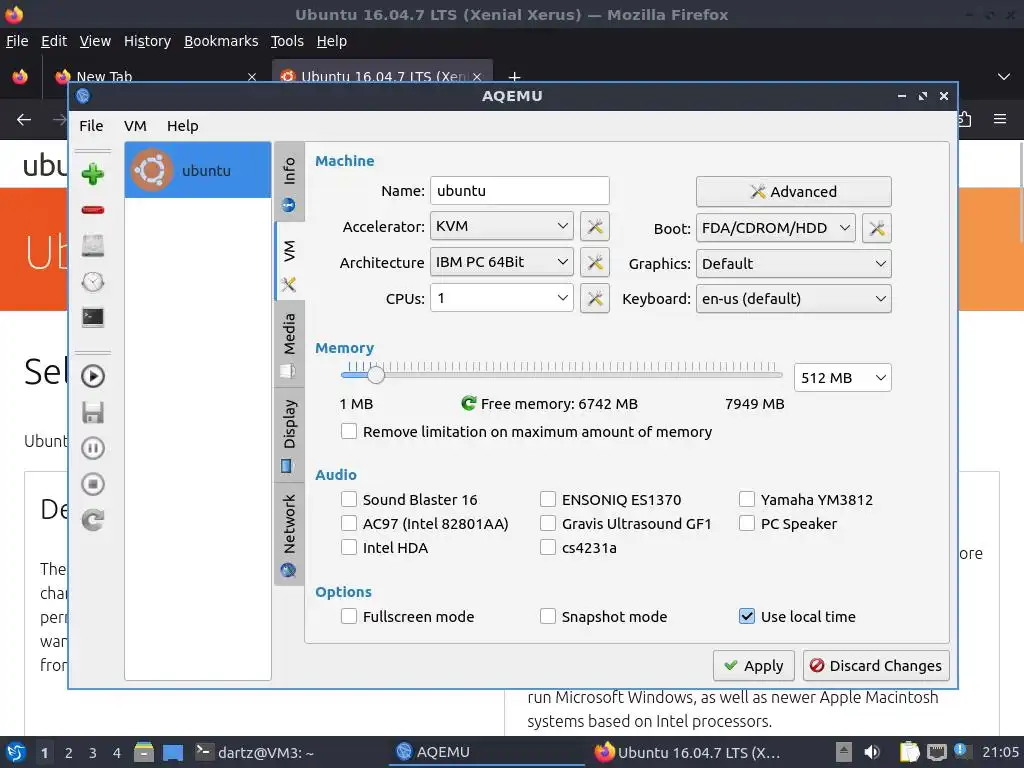1024x768 pixels.
Task: Refresh free memory with green arrow icon
Action: [468, 404]
